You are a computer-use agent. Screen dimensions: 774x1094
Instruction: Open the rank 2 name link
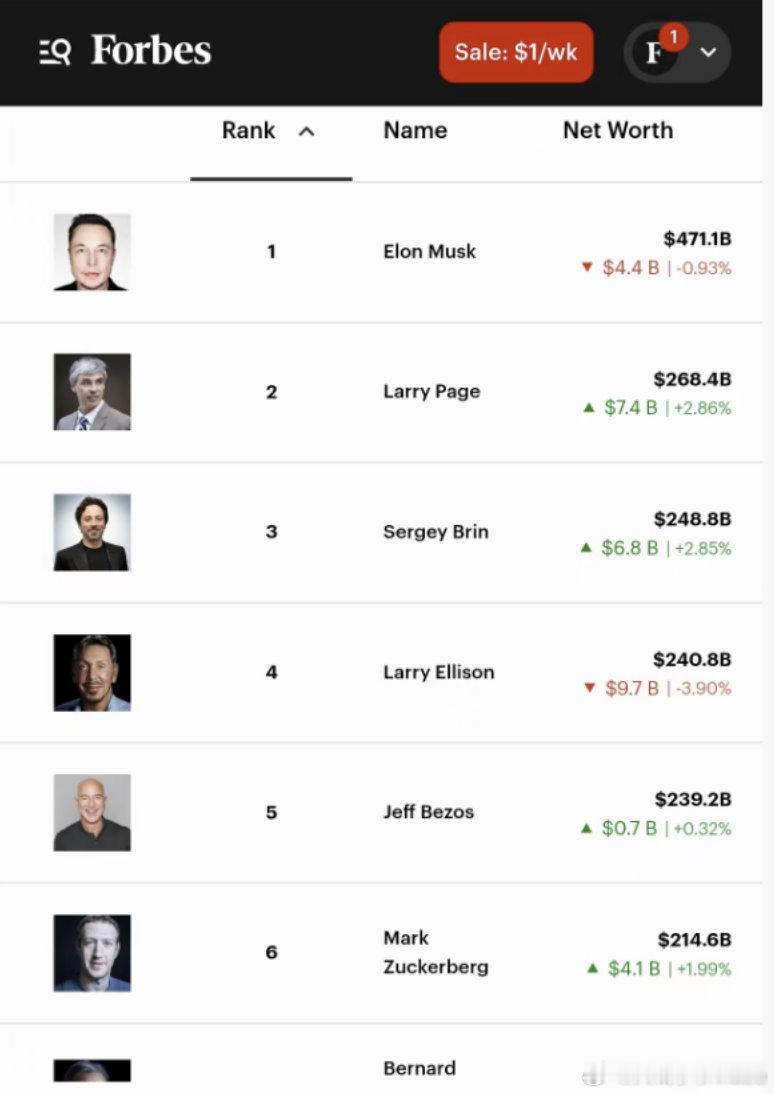[431, 392]
